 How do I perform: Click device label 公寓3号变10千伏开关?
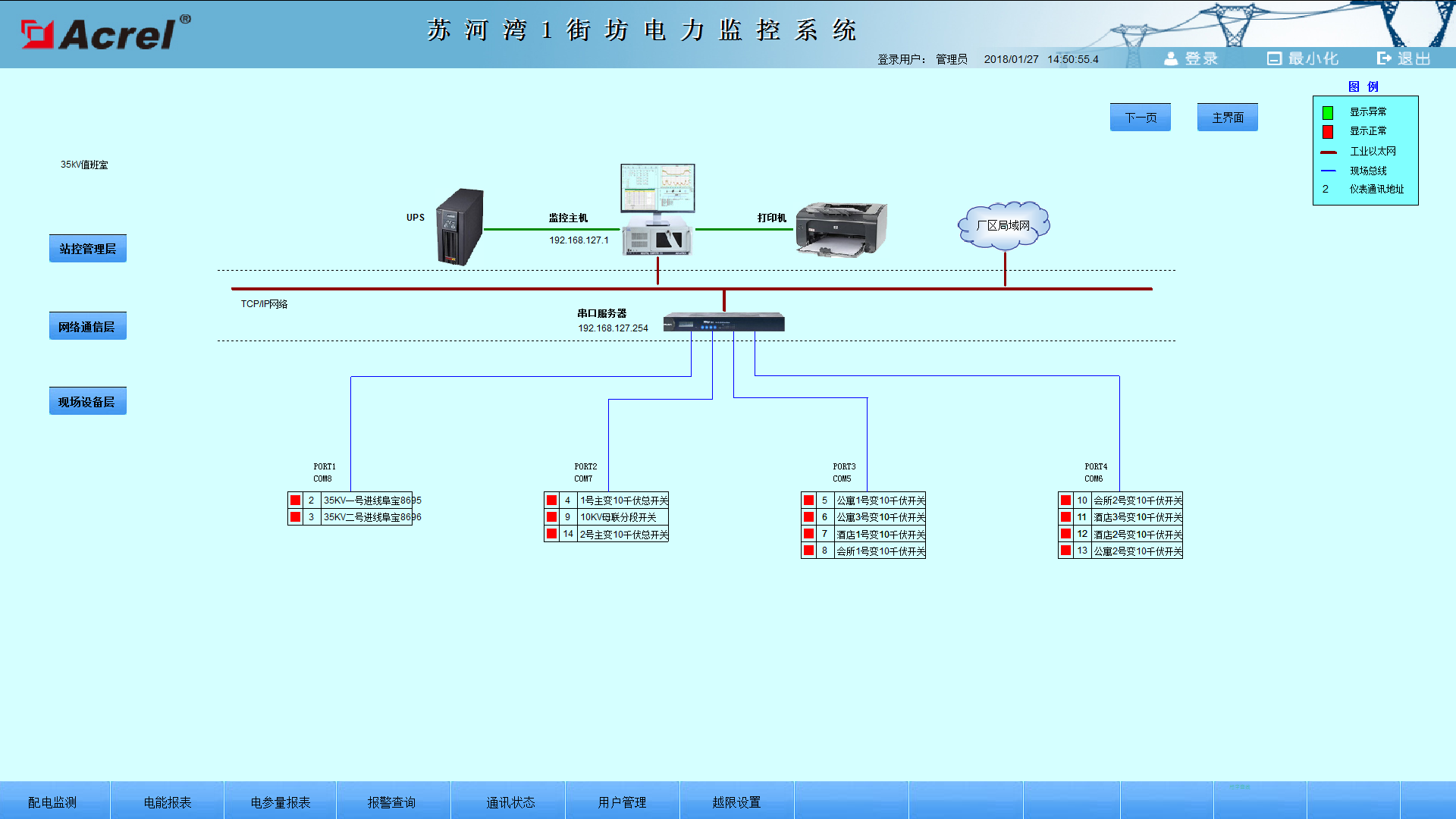click(881, 517)
